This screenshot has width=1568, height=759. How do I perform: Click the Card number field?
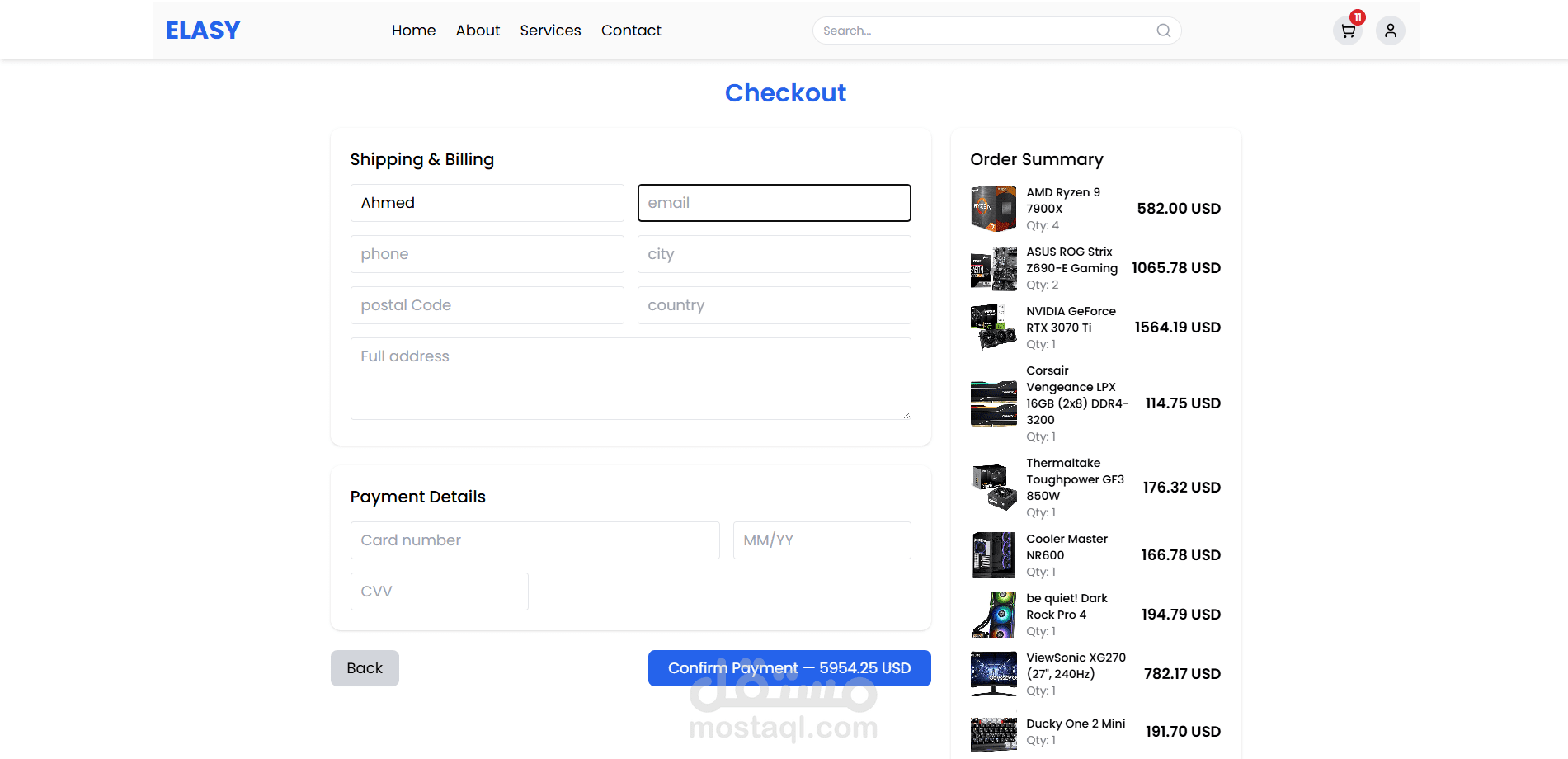tap(535, 540)
